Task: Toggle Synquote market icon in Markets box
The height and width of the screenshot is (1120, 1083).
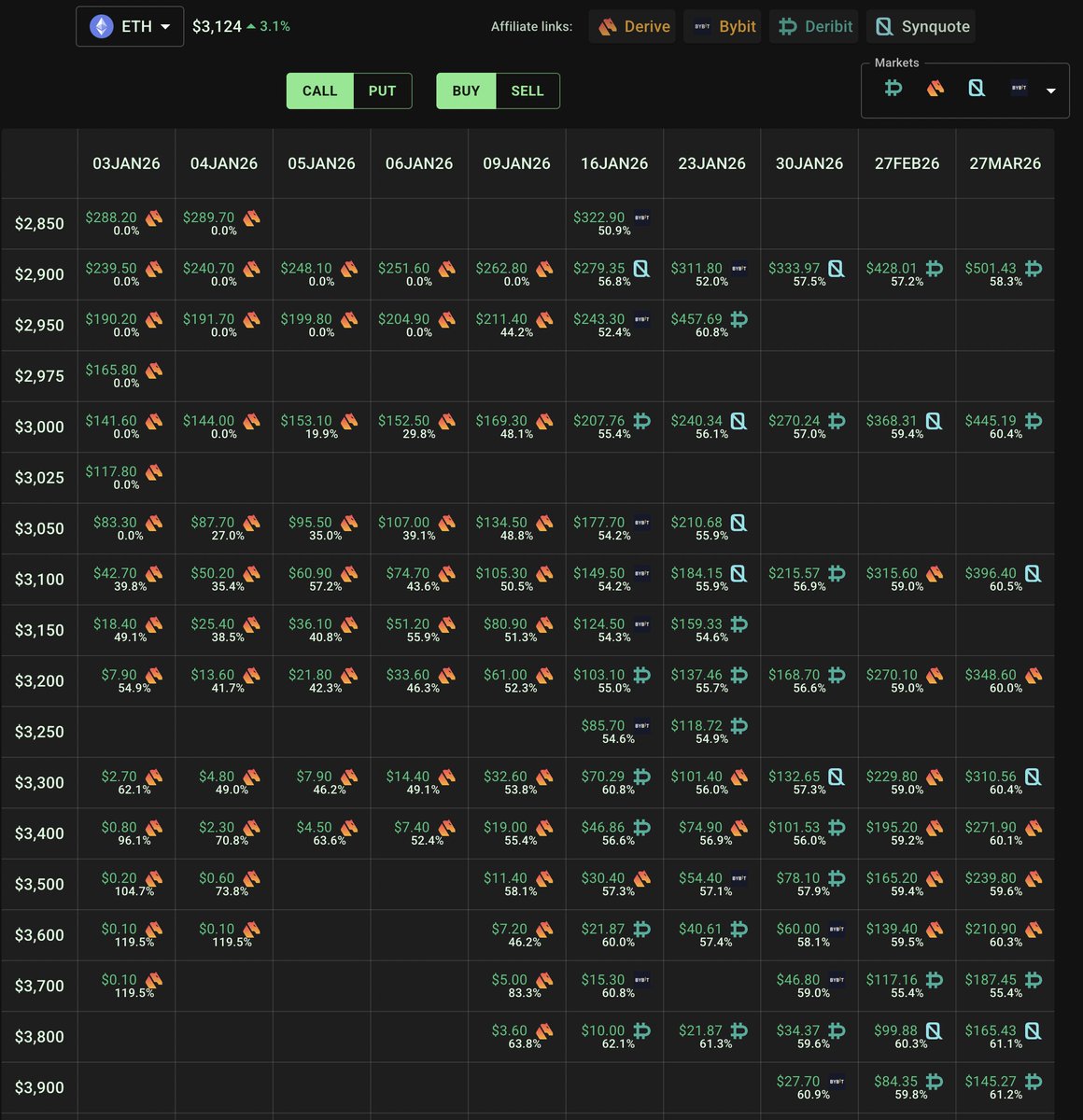Action: pyautogui.click(x=977, y=89)
